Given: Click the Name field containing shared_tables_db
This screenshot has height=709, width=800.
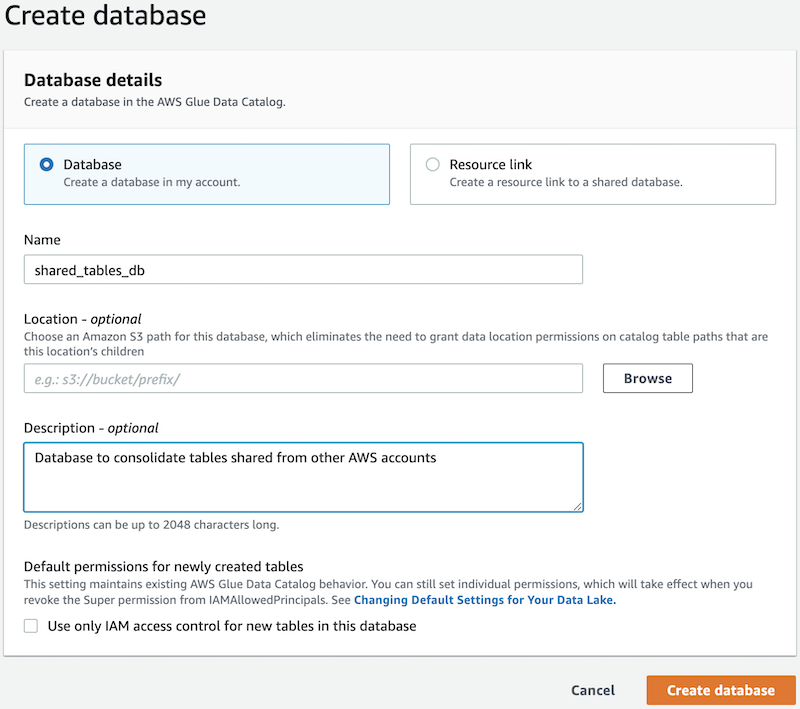Looking at the screenshot, I should pyautogui.click(x=303, y=270).
